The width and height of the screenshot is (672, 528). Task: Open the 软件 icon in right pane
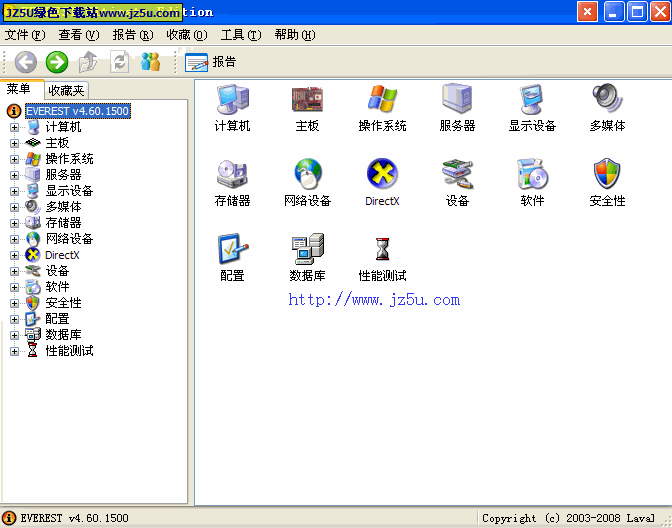(x=532, y=183)
